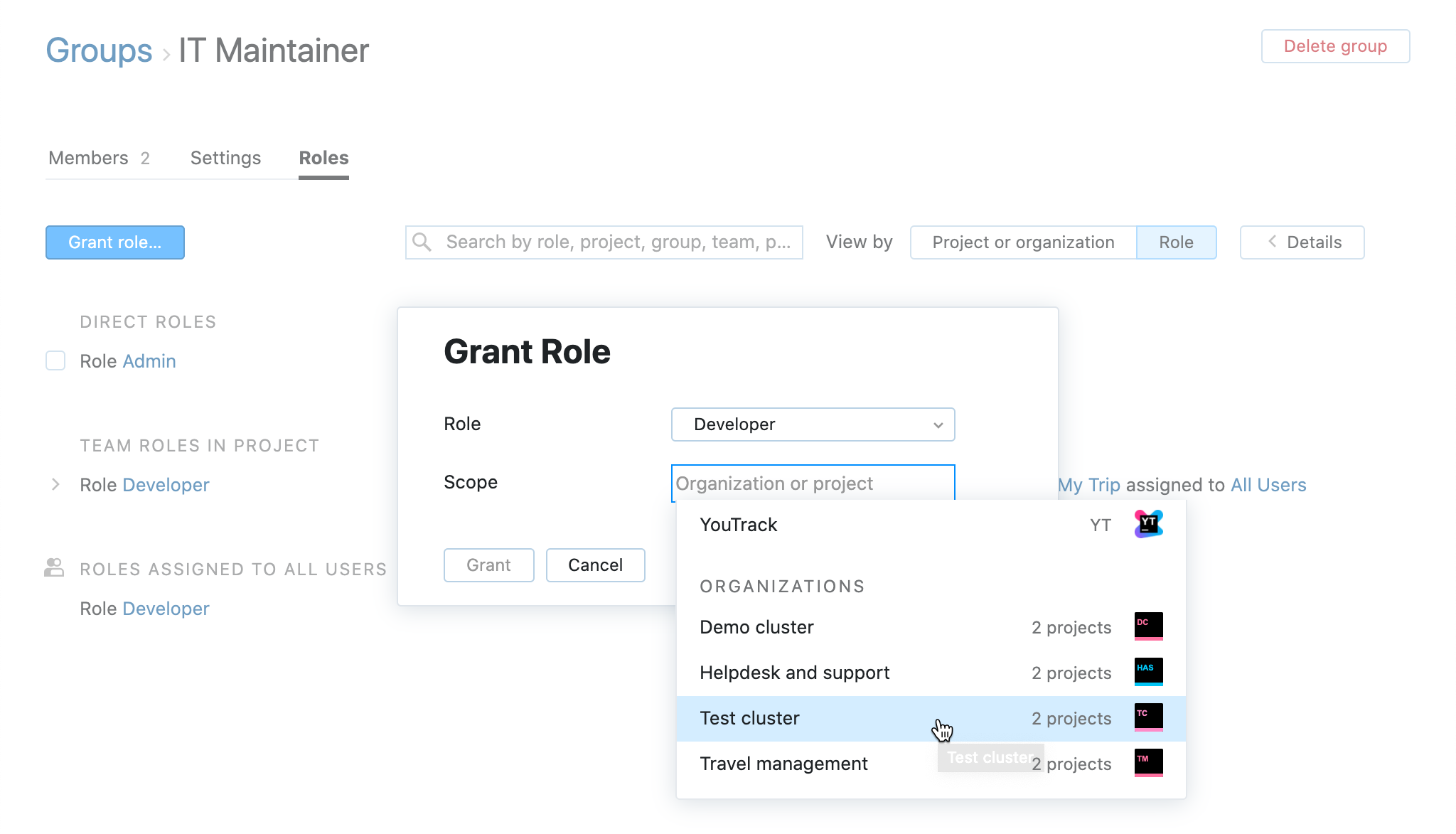Open the Scope organization or project picker

coord(813,483)
